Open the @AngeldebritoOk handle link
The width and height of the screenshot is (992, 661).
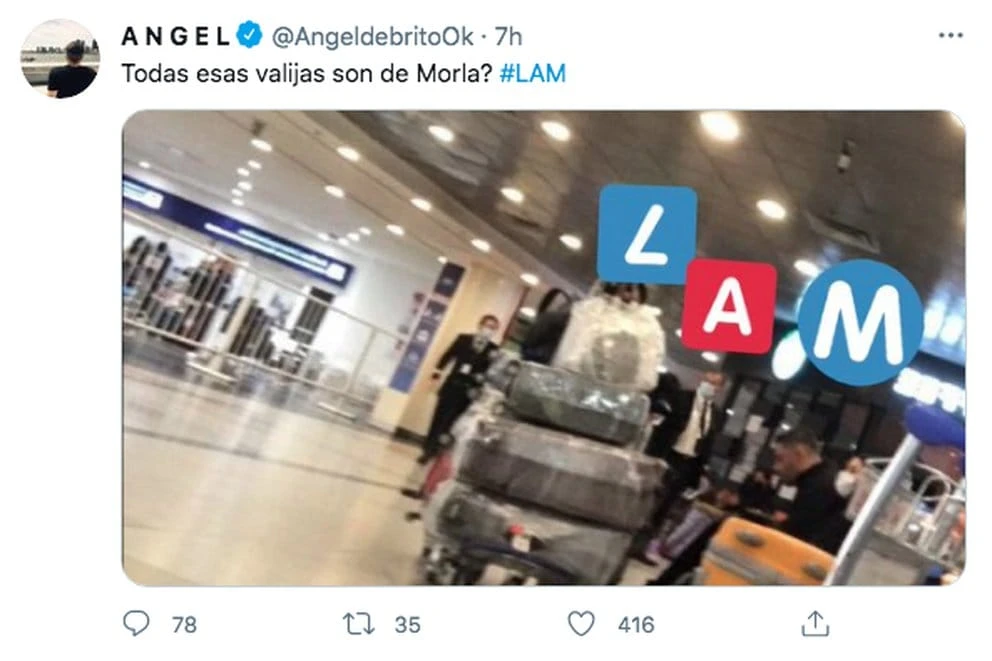(x=372, y=37)
